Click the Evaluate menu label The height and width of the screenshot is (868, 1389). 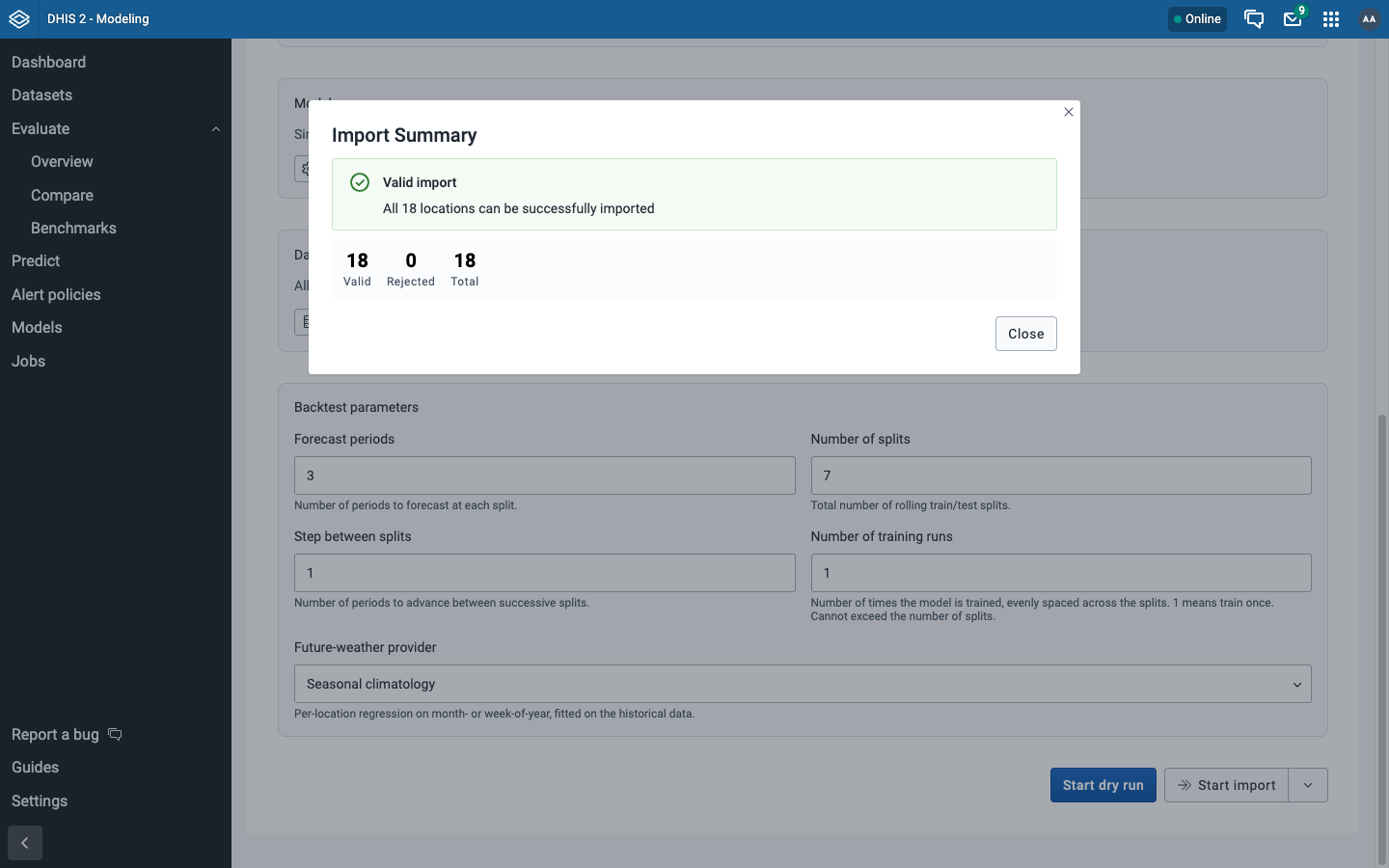click(x=41, y=129)
